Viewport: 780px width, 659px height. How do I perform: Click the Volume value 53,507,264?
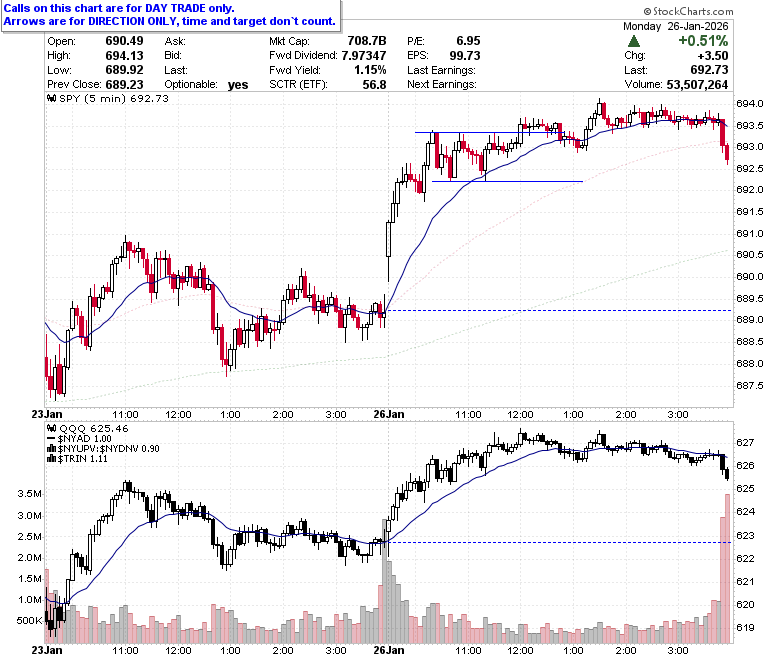(697, 85)
